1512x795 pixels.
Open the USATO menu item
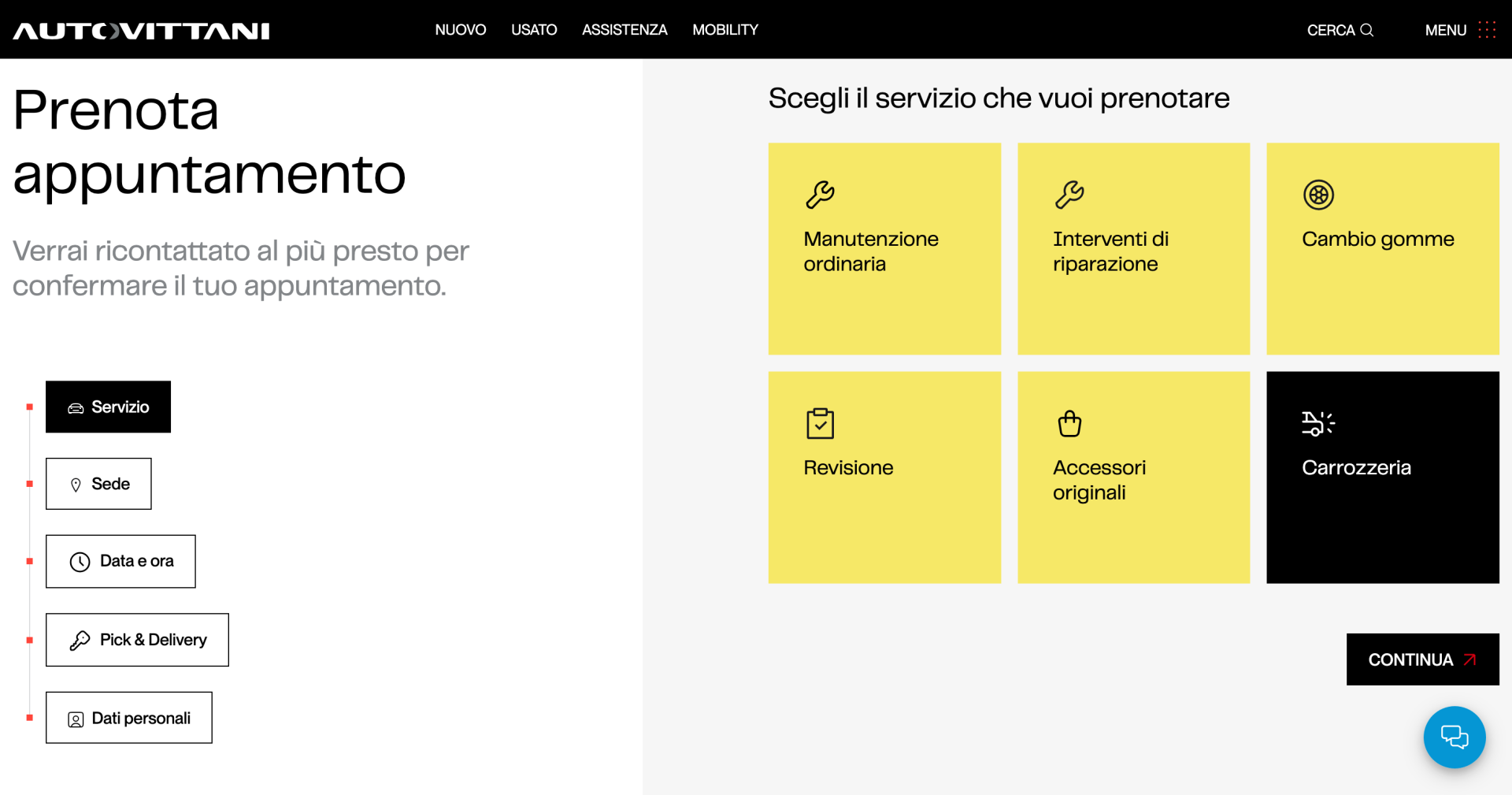pos(534,30)
